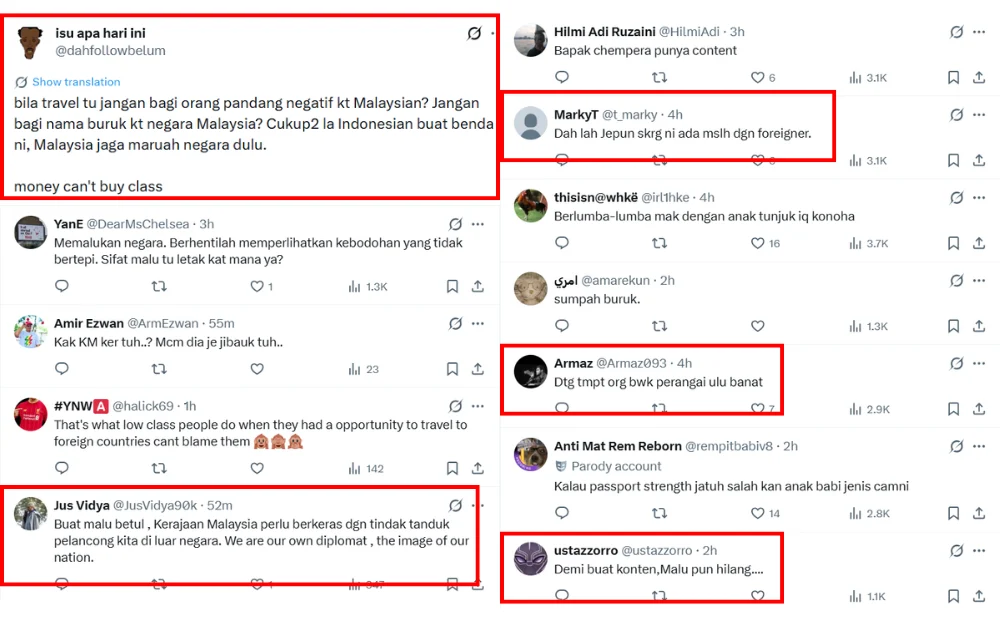Open MarkyT's profile avatar

pos(530,124)
